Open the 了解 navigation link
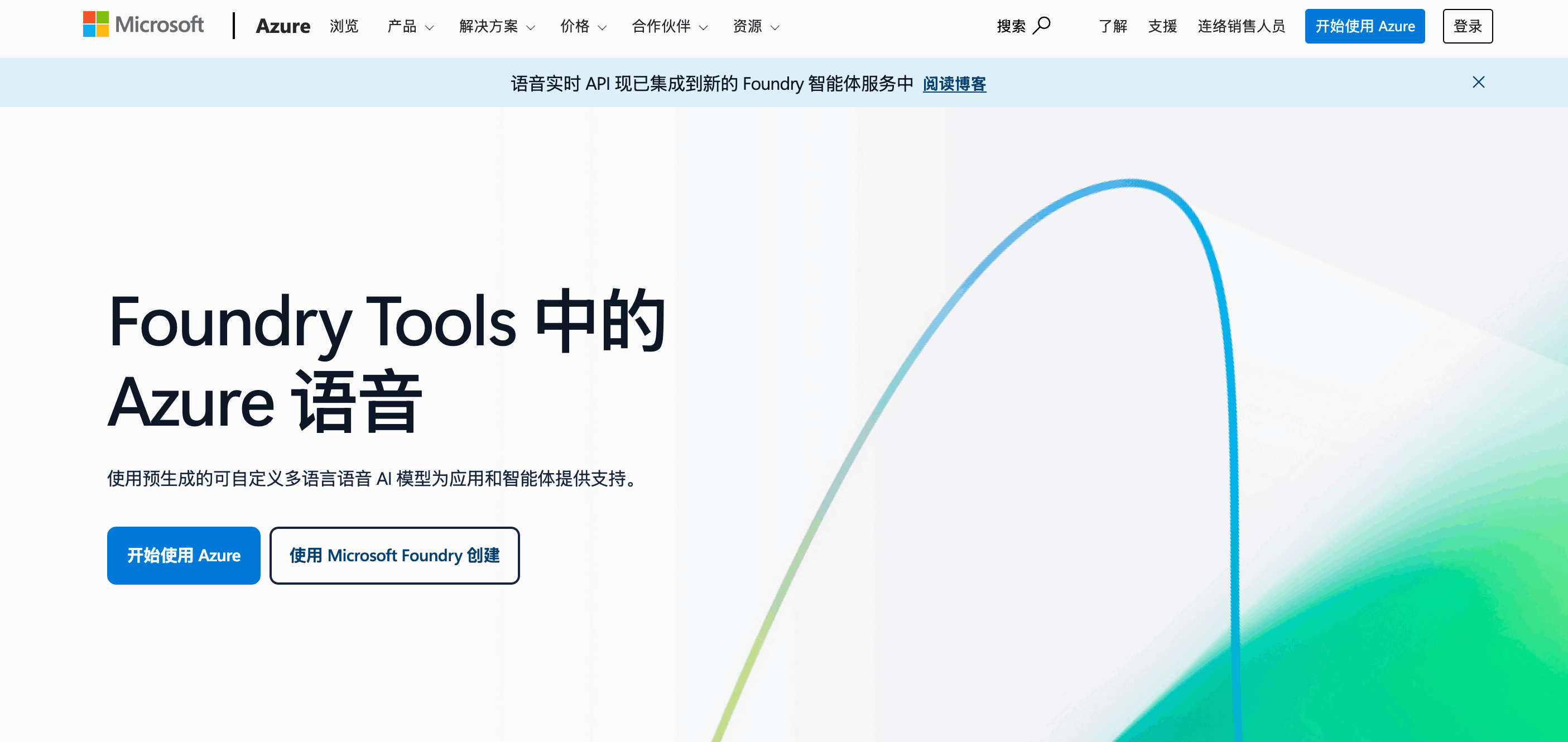 (1113, 26)
